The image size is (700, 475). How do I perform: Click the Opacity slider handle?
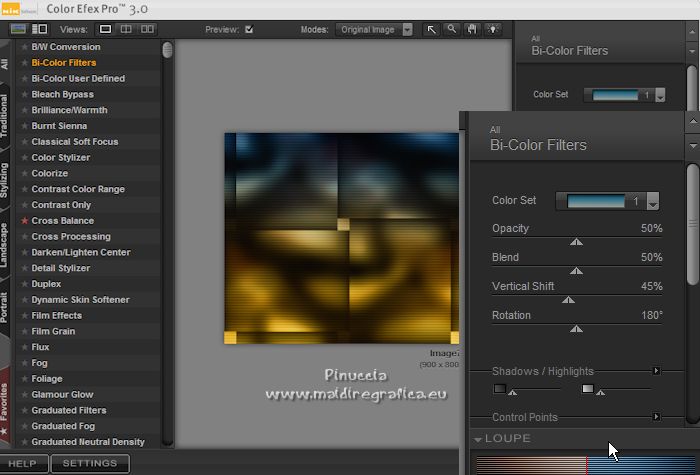point(576,242)
